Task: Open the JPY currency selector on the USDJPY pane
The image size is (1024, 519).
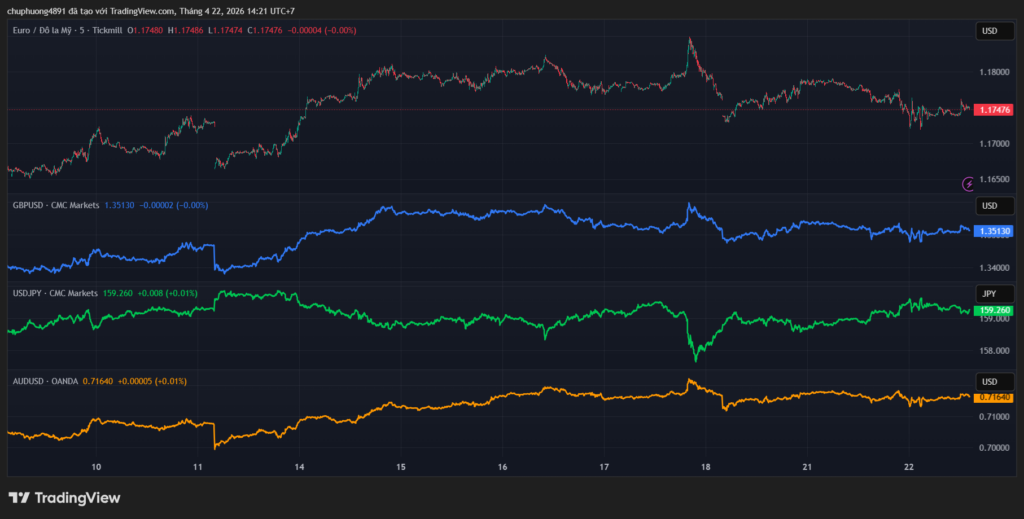Action: [x=989, y=293]
